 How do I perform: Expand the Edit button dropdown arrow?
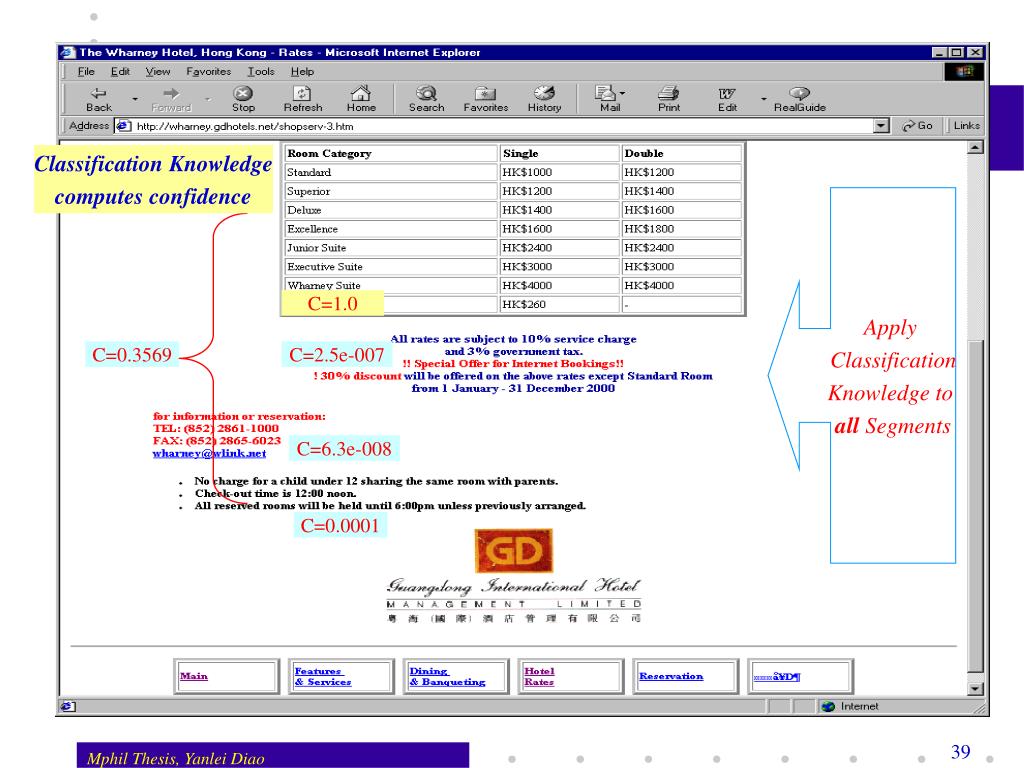click(763, 99)
